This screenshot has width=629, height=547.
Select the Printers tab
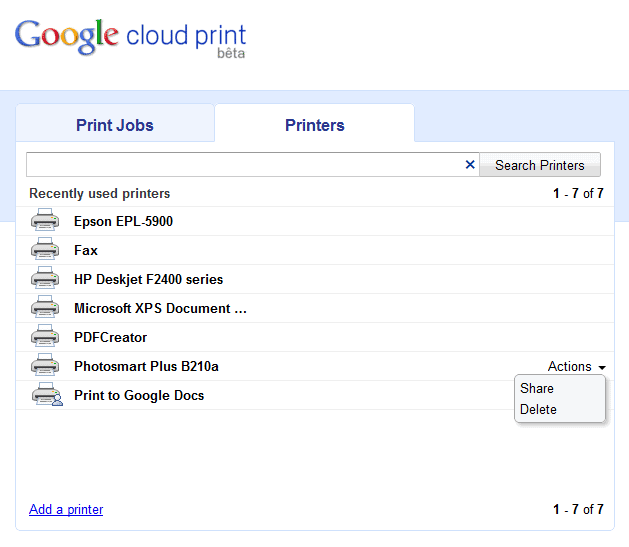point(314,125)
